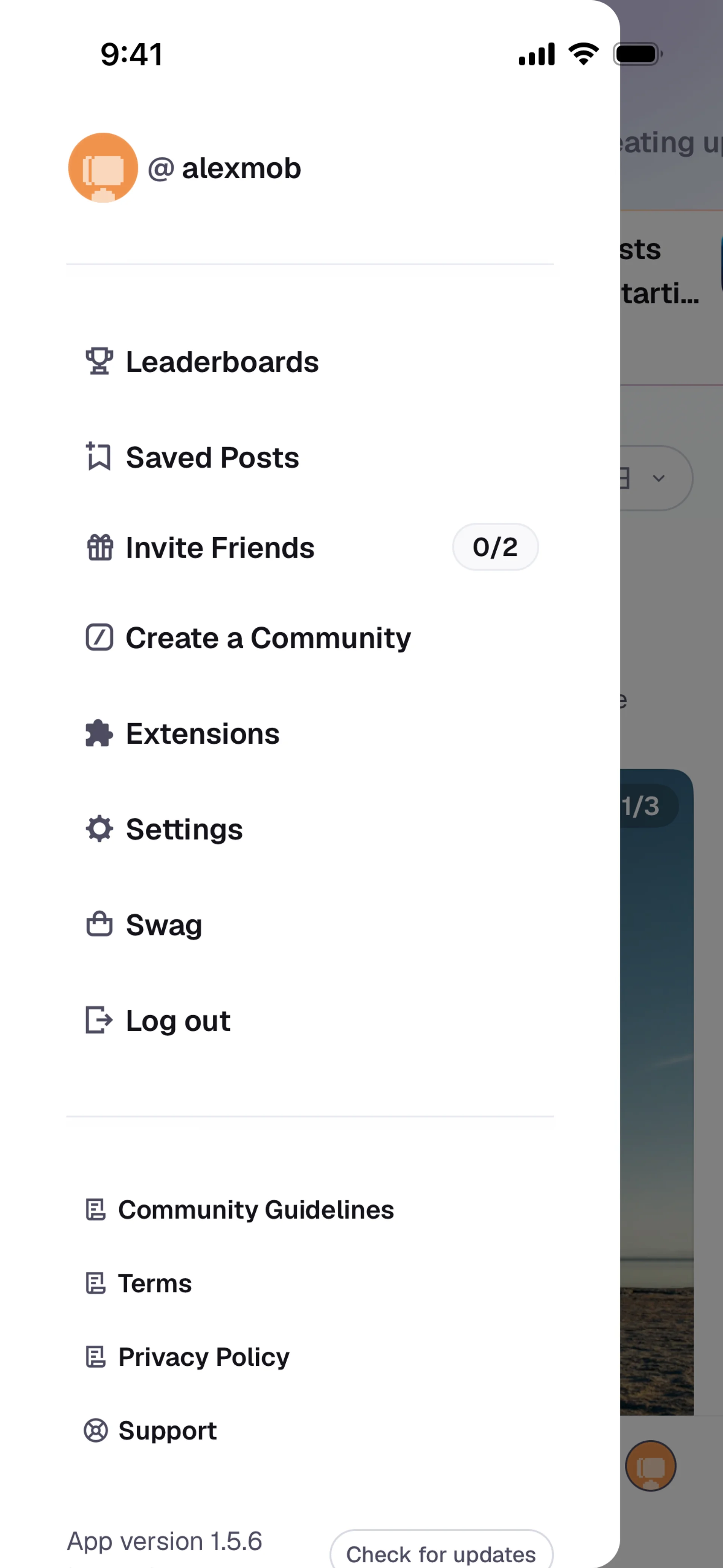The width and height of the screenshot is (723, 1568).
Task: Tap the Settings gear icon
Action: point(99,829)
